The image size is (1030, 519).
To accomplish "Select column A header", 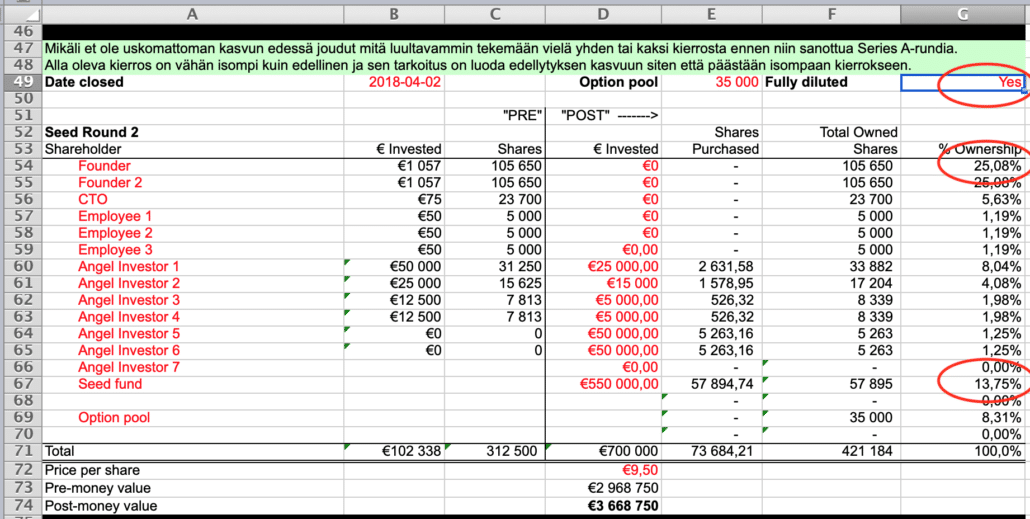I will point(192,14).
